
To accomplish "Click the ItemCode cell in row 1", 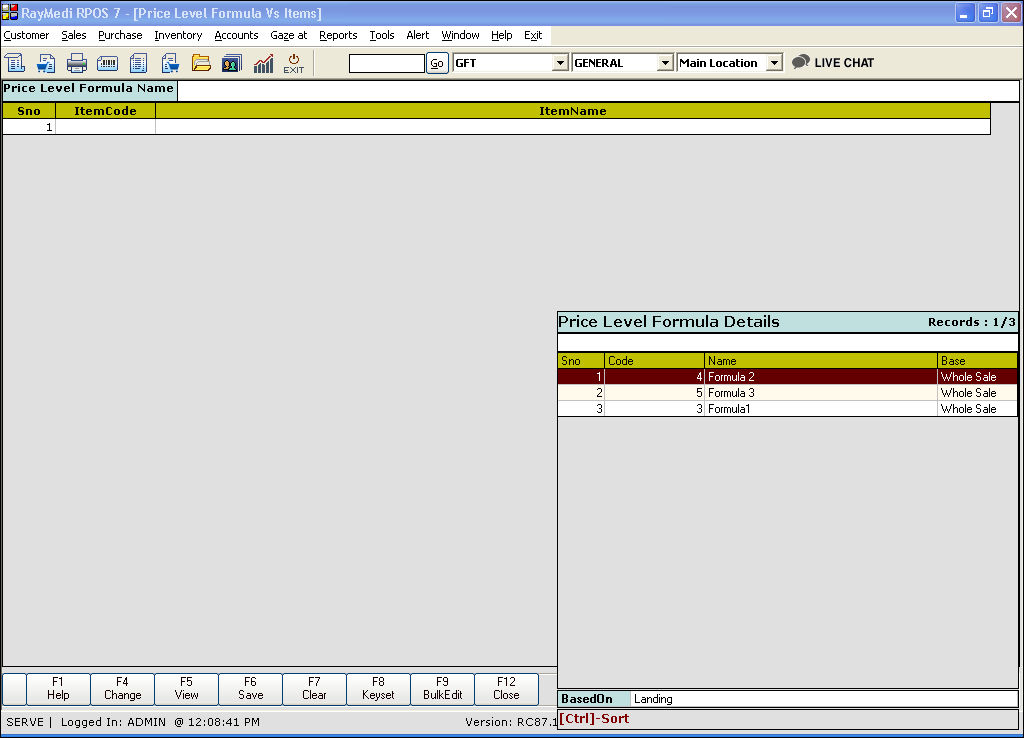I will coord(105,127).
